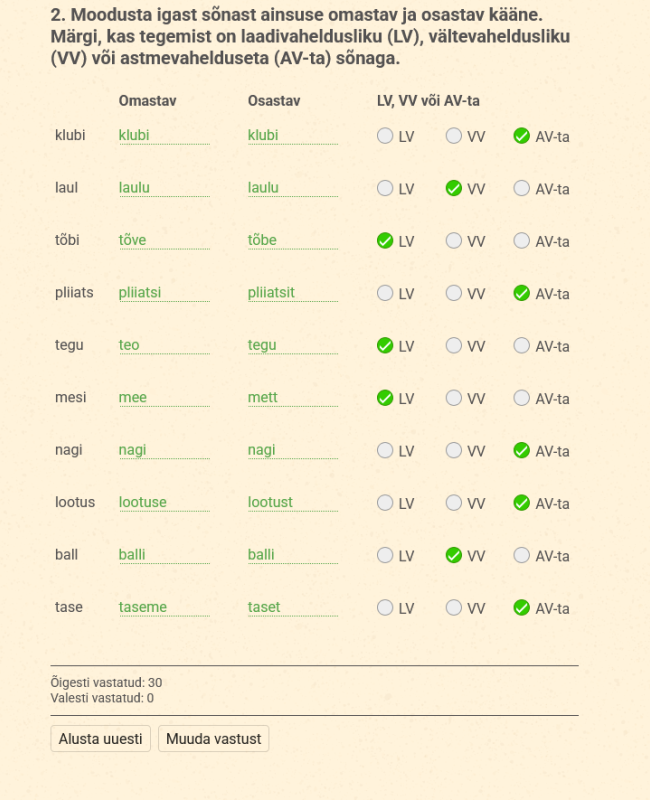Pick VV option for lootus row
650x800 pixels.
[454, 503]
